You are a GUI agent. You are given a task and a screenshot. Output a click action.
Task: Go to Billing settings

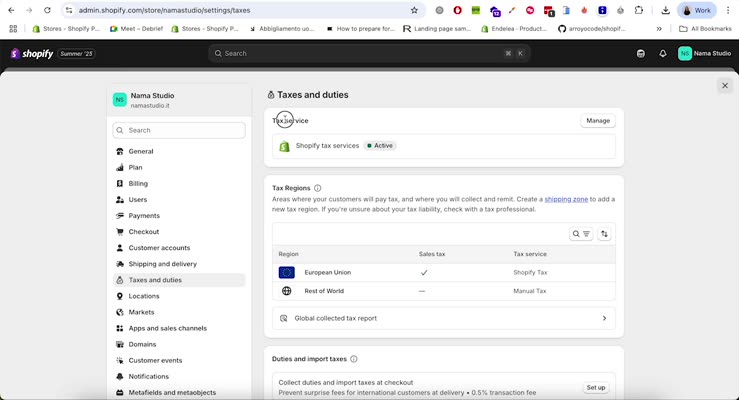[x=179, y=183]
